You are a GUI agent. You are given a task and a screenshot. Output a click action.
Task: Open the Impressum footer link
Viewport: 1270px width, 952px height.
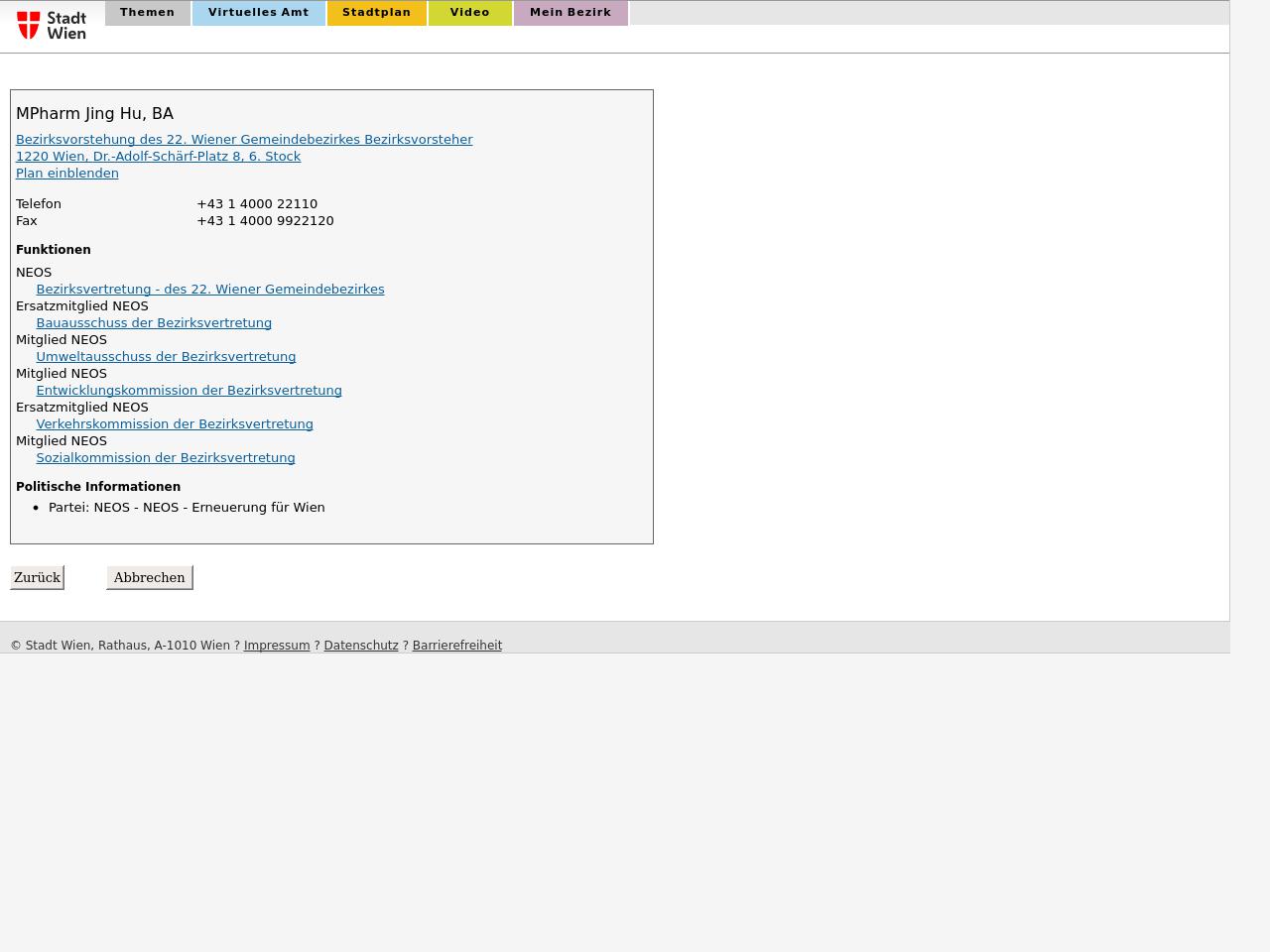[277, 646]
